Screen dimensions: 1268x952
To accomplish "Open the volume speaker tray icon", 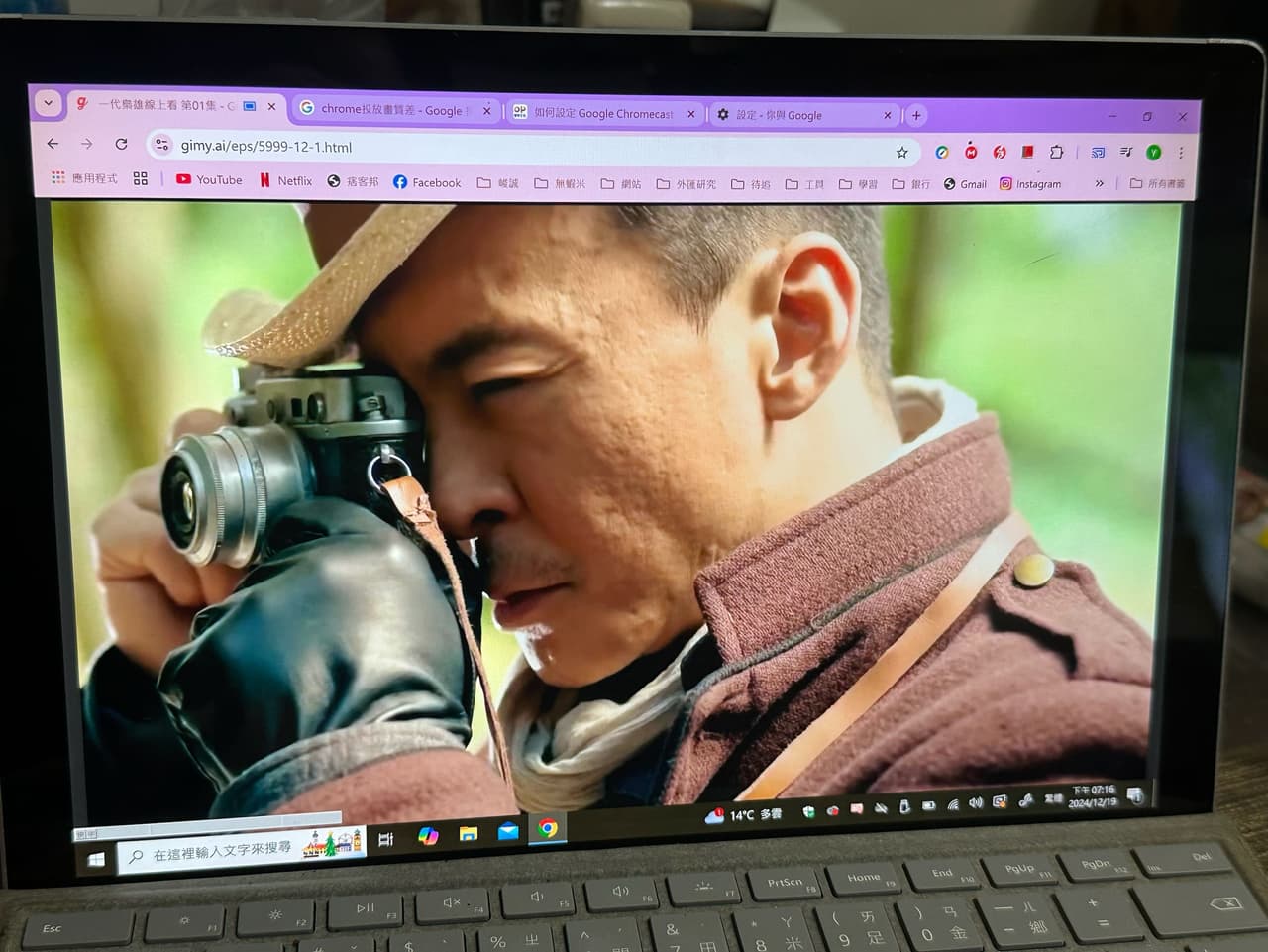I will (x=976, y=803).
